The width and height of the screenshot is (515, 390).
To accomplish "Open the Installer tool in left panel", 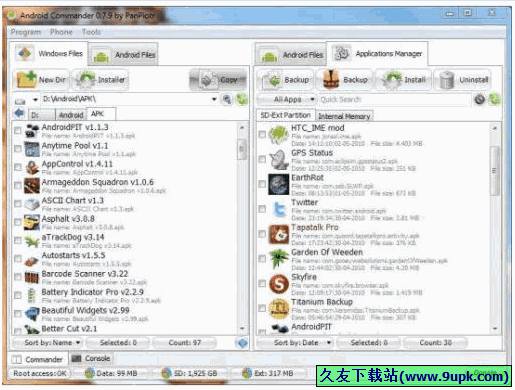I will (101, 80).
